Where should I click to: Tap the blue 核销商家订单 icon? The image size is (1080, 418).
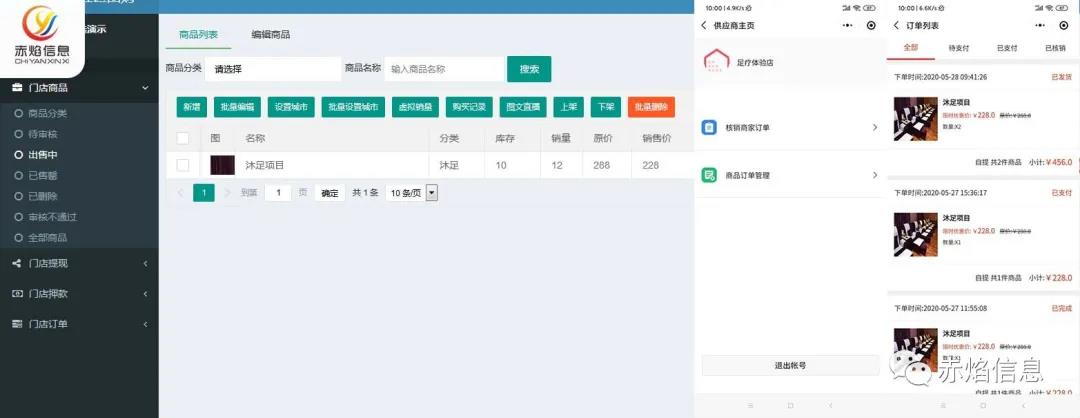click(709, 128)
